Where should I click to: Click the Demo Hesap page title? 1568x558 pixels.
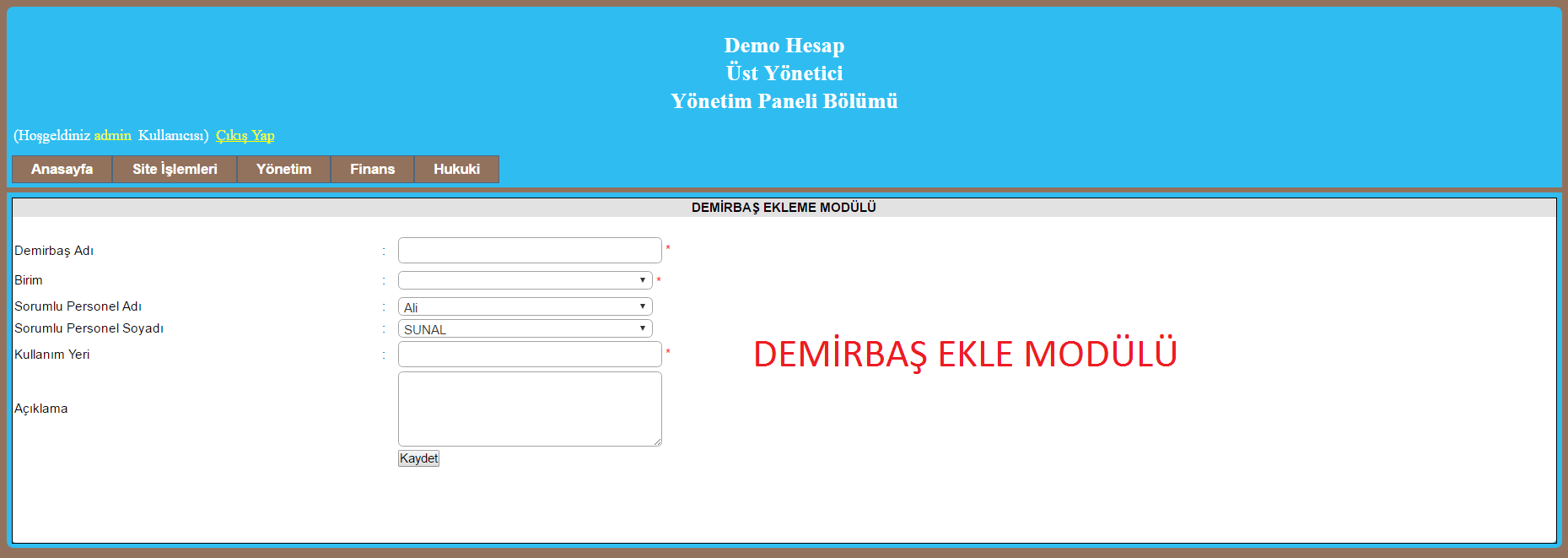pos(784,46)
